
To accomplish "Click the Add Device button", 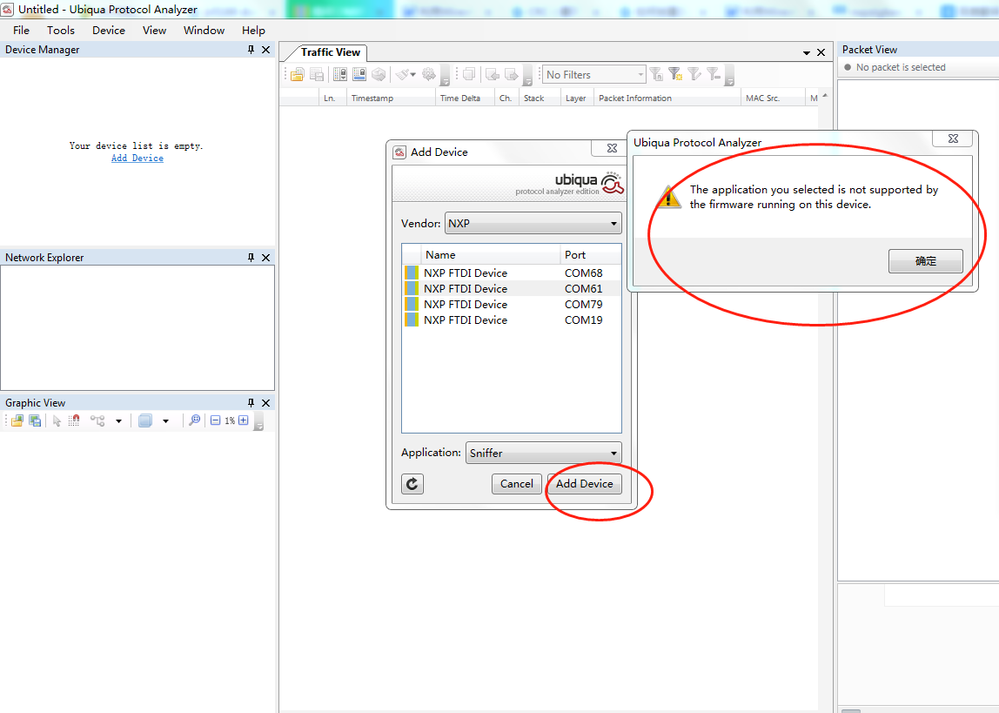I will pos(584,484).
